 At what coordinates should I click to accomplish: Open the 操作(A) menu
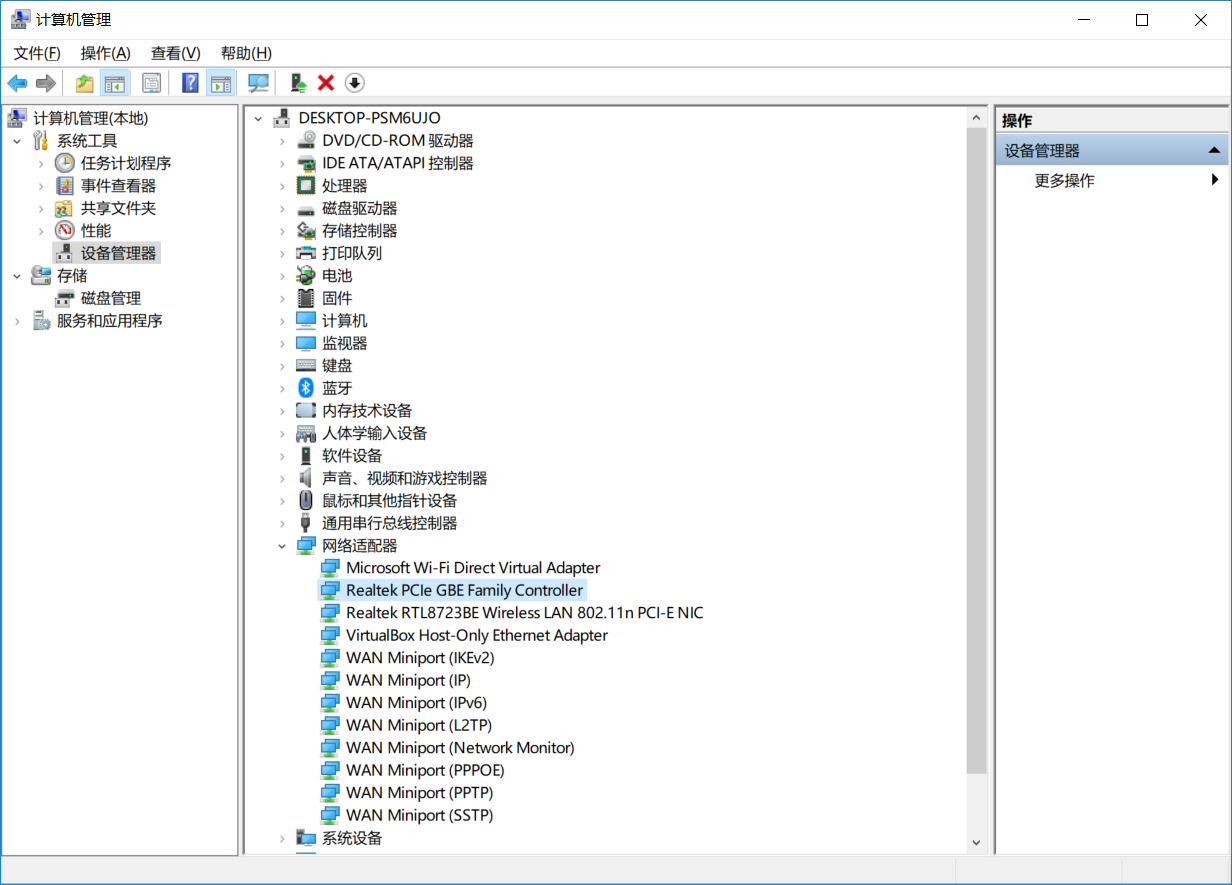[x=106, y=53]
